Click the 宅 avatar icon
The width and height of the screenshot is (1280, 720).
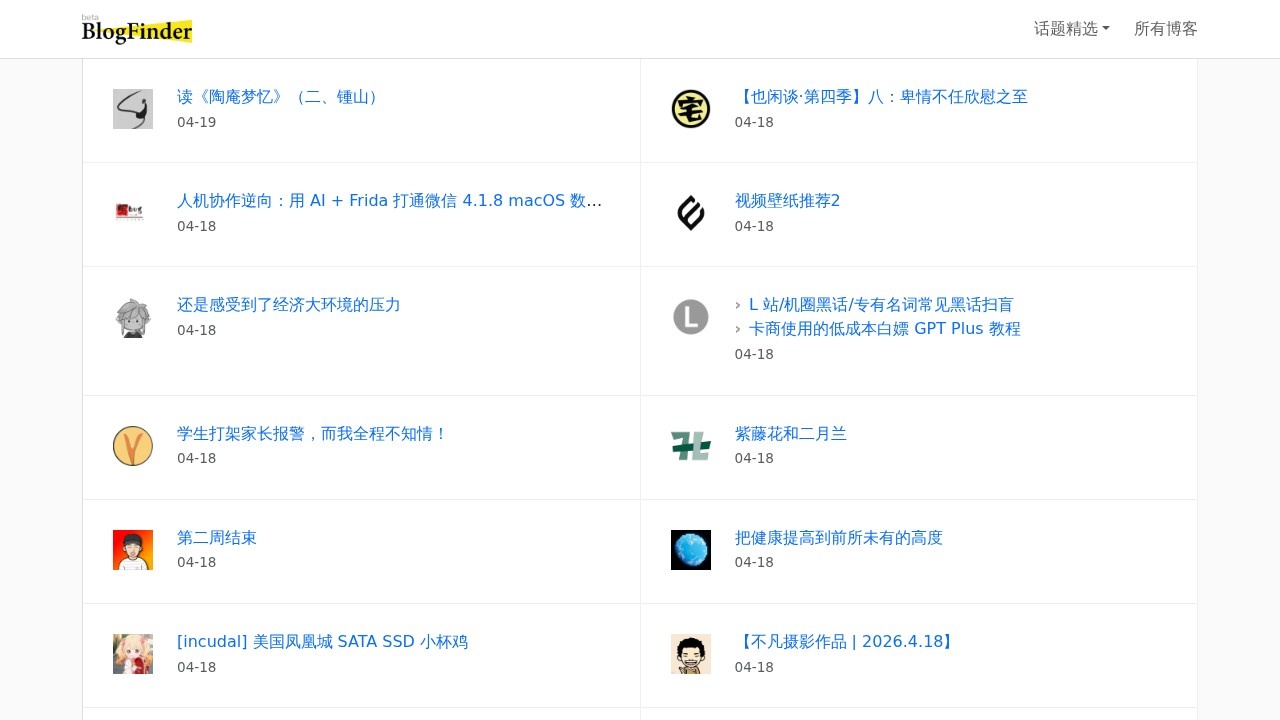(x=690, y=109)
